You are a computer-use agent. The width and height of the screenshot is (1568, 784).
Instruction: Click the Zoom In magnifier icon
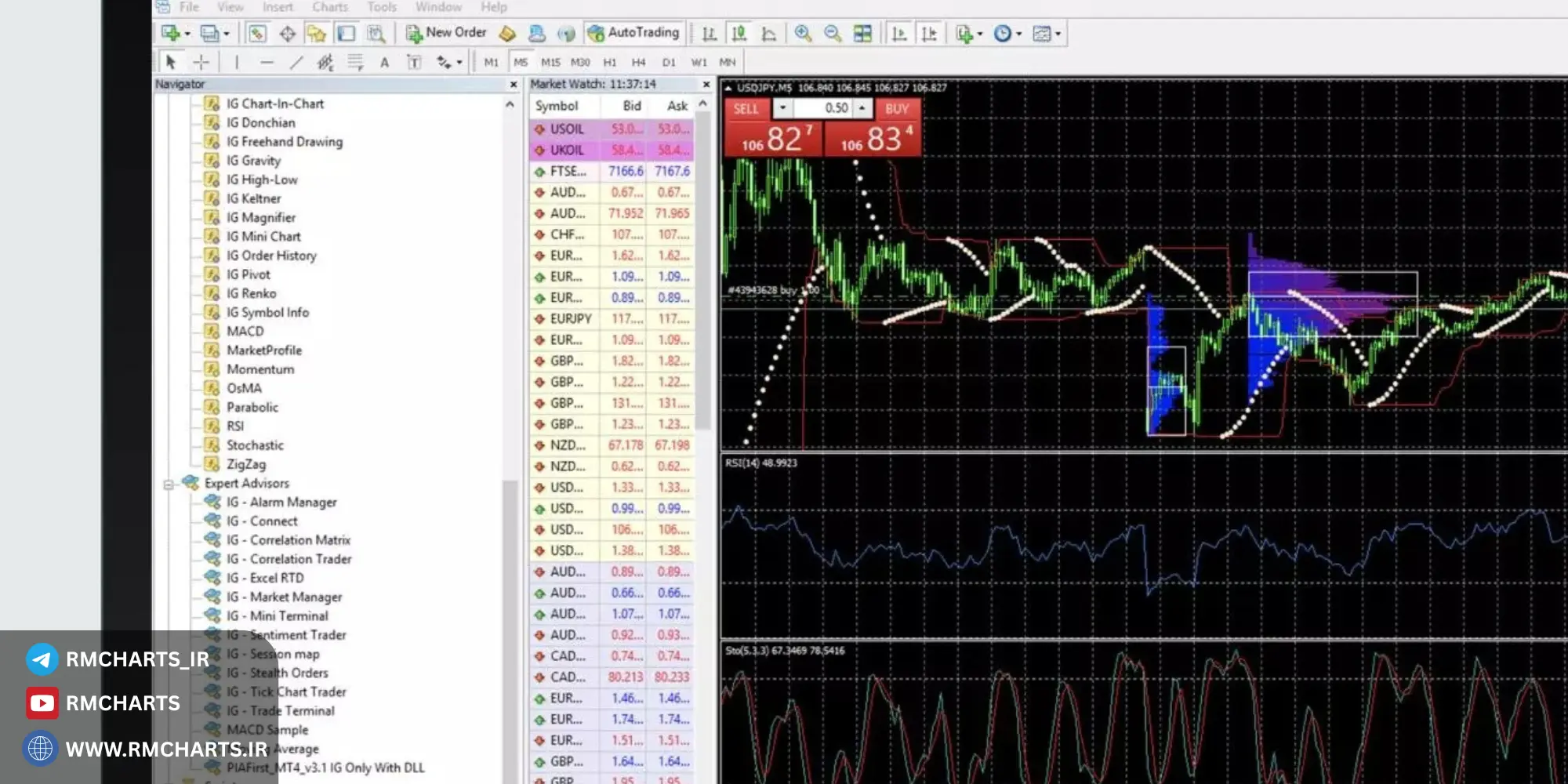(x=803, y=34)
